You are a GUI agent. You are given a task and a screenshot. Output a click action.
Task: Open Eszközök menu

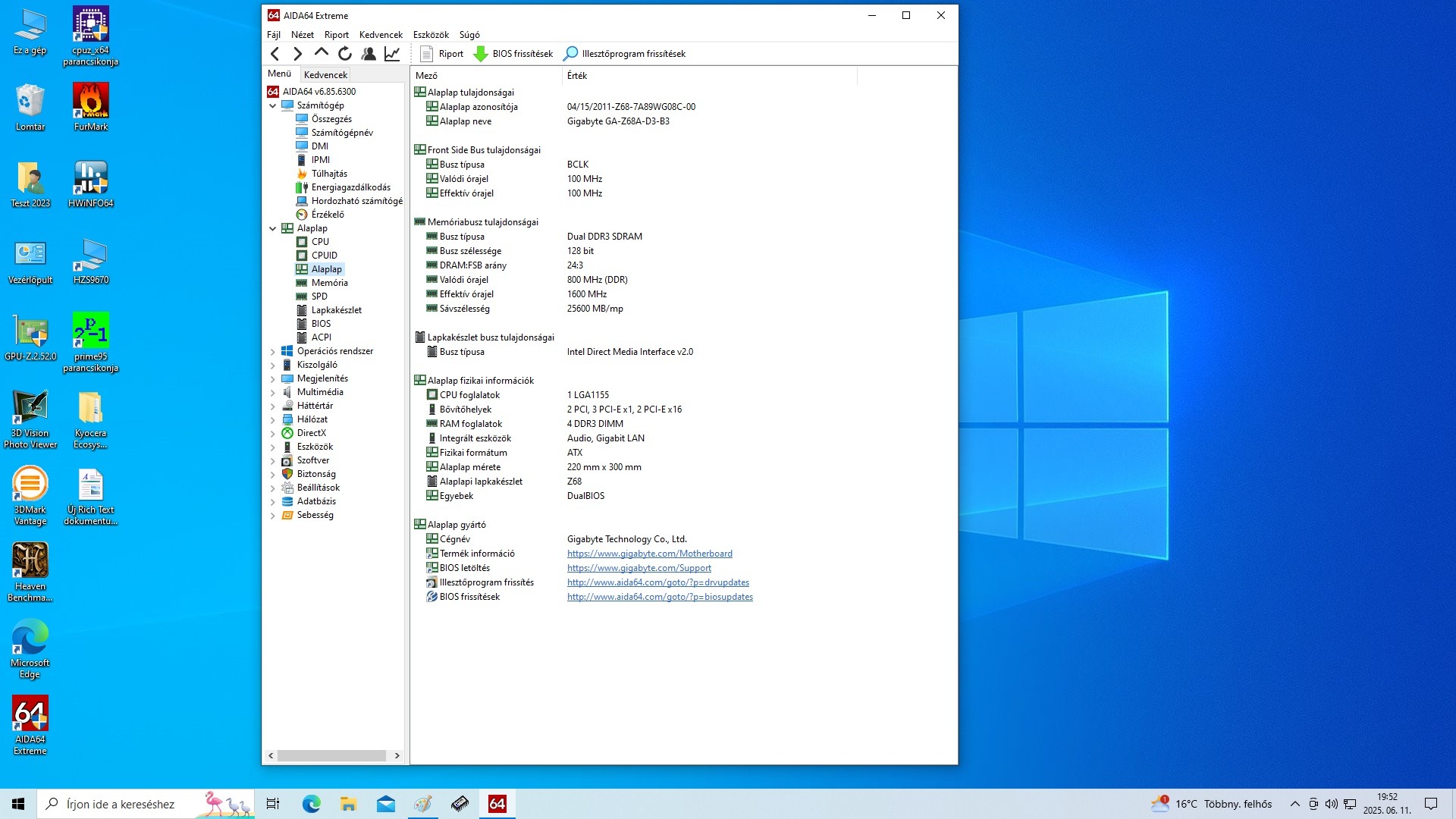point(431,35)
